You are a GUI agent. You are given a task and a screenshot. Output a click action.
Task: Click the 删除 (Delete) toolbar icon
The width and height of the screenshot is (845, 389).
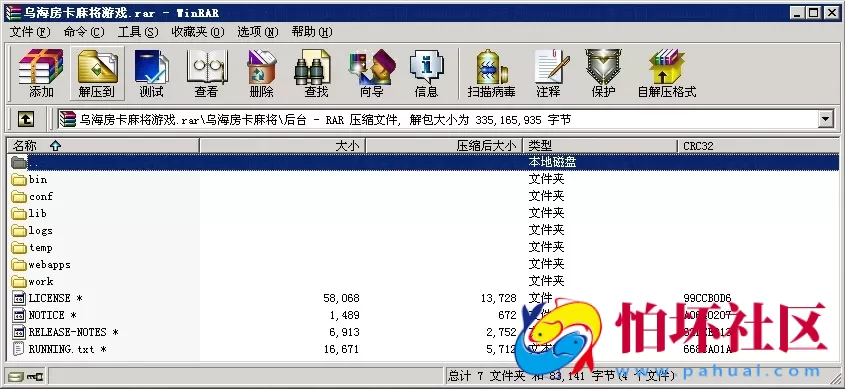262,67
